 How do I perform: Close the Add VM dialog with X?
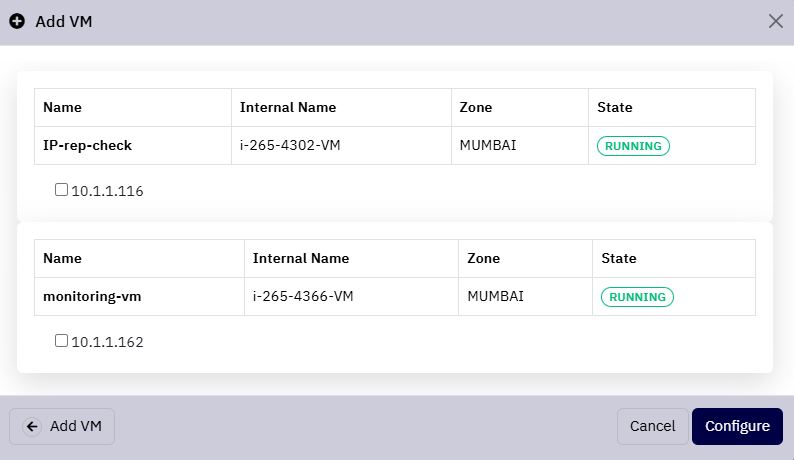(775, 21)
